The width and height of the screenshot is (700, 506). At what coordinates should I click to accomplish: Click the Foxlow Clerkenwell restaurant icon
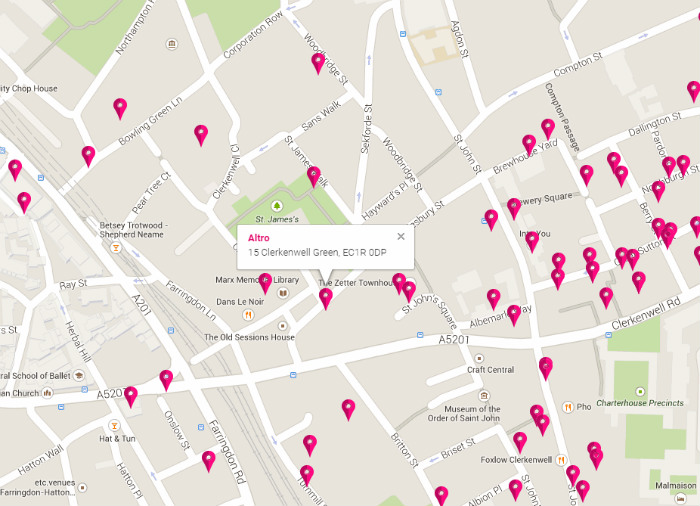[x=562, y=460]
